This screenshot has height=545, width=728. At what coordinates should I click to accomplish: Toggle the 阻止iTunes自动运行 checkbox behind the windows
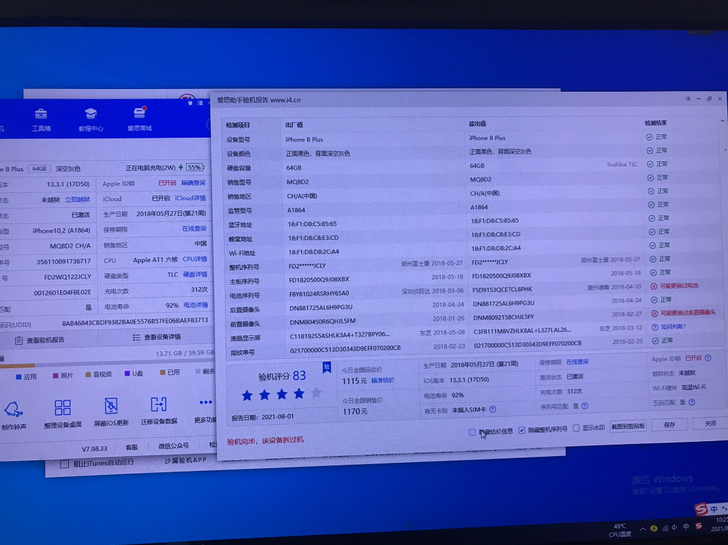(x=65, y=464)
